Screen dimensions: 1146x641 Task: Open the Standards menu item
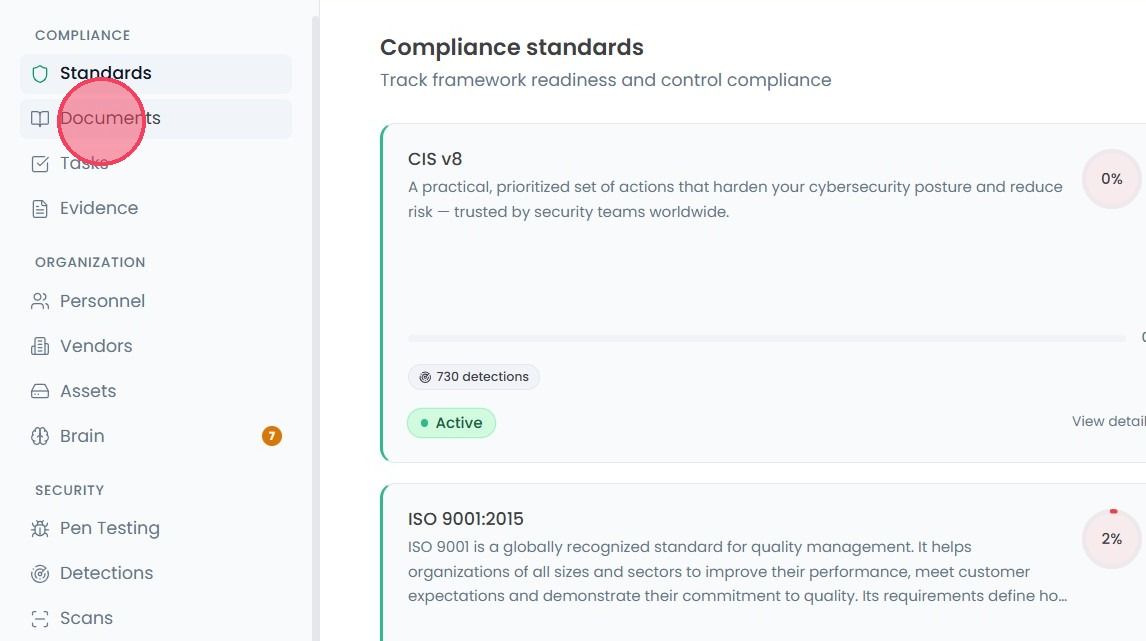(x=156, y=73)
